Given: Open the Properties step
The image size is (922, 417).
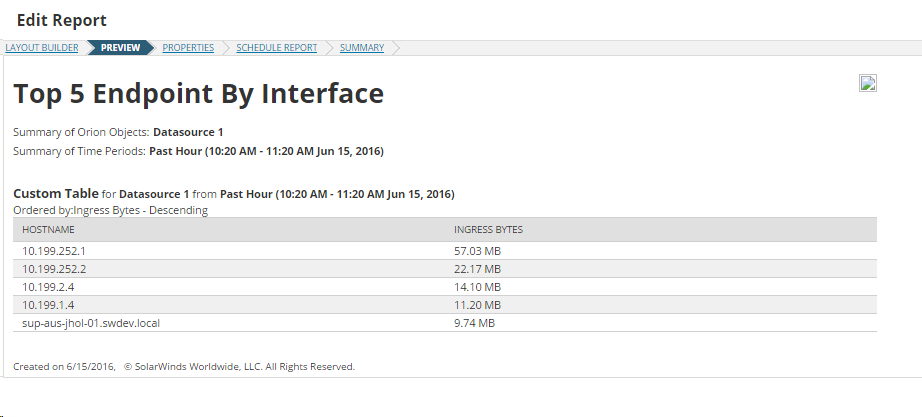Looking at the screenshot, I should [x=188, y=48].
